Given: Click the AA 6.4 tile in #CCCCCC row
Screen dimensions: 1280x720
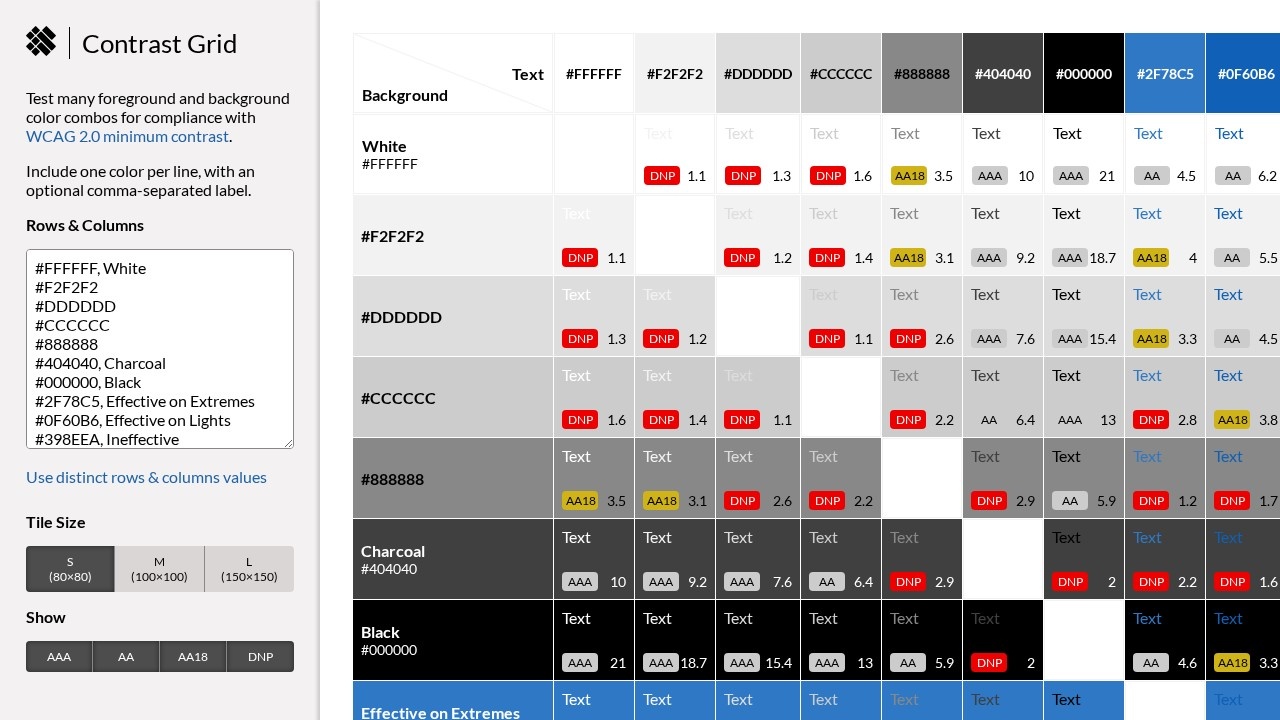Looking at the screenshot, I should point(1003,397).
